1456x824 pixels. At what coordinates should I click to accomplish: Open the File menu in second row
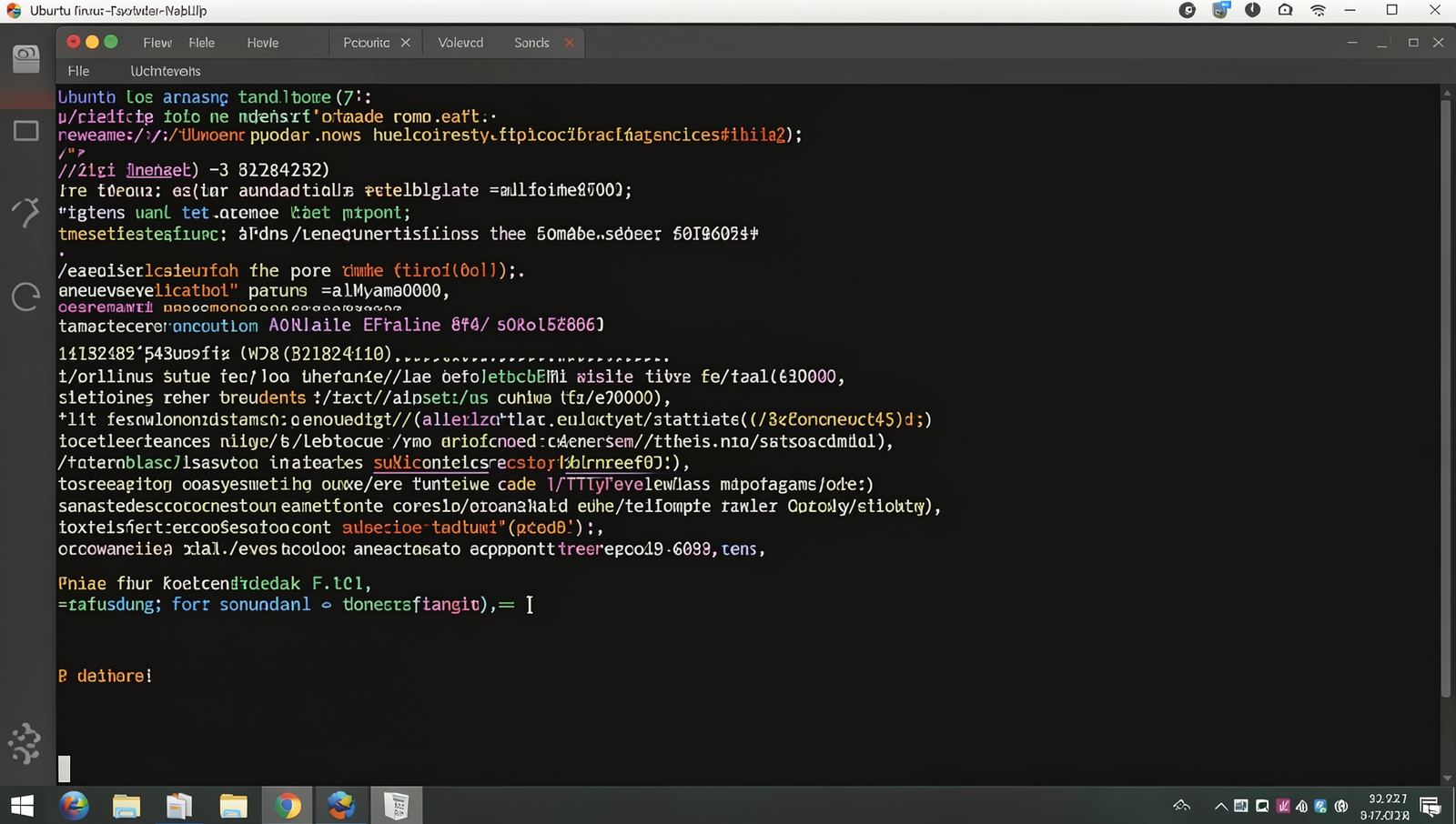[78, 71]
